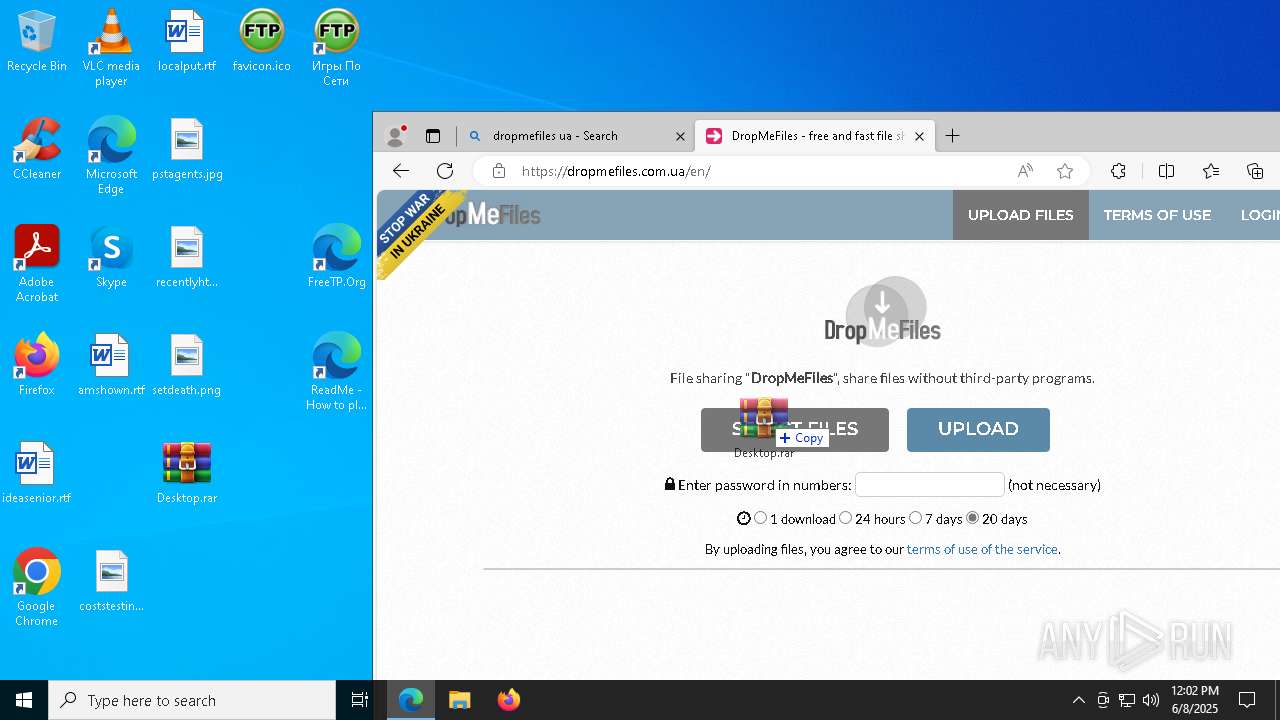Open Edge profile avatar
Screen dimensions: 1280x720
(396, 135)
